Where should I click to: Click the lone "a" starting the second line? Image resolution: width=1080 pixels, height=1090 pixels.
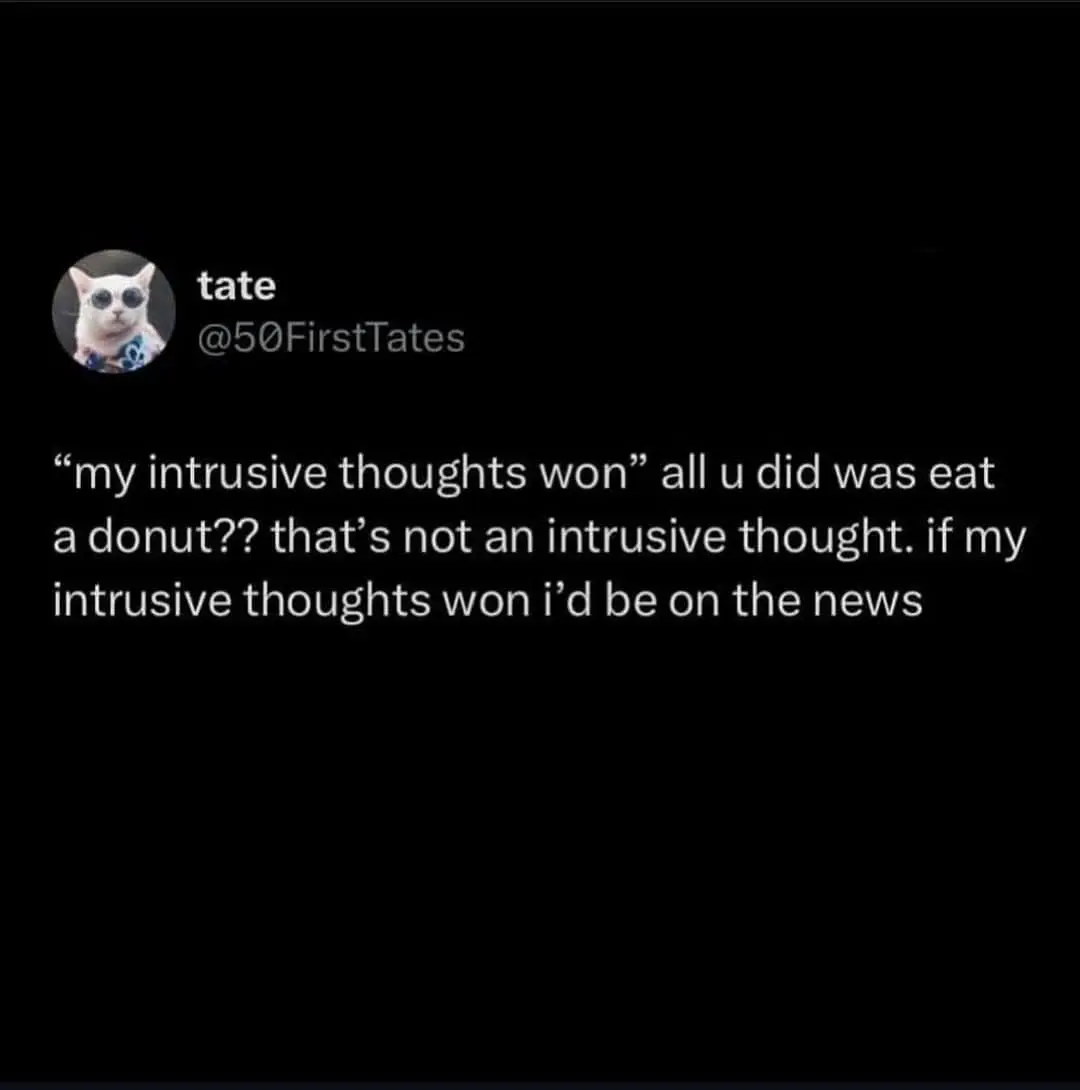(x=65, y=540)
